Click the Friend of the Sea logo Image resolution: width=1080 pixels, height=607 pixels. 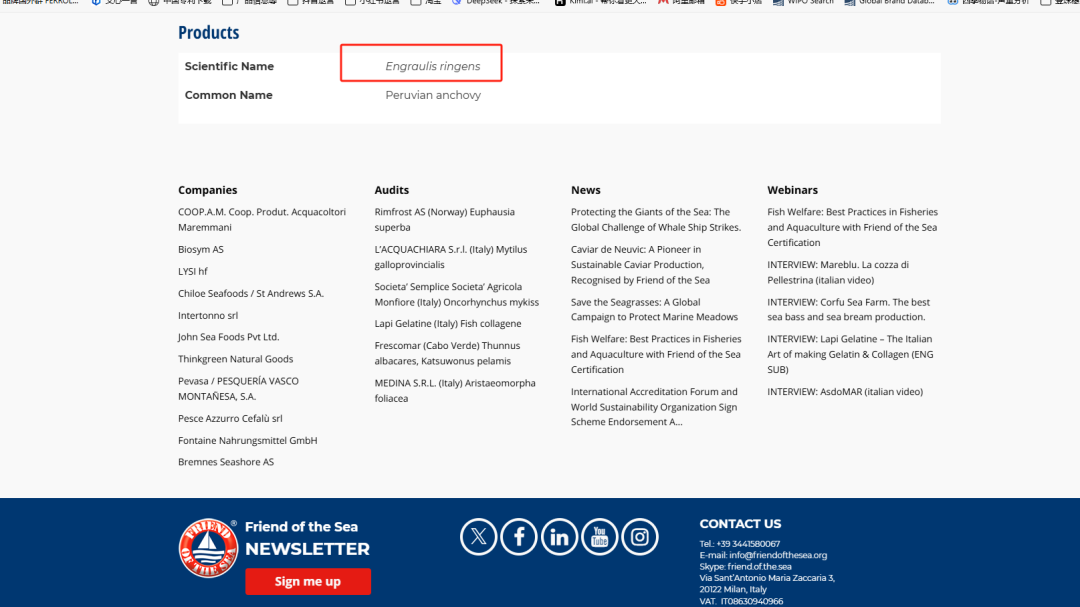click(x=208, y=548)
